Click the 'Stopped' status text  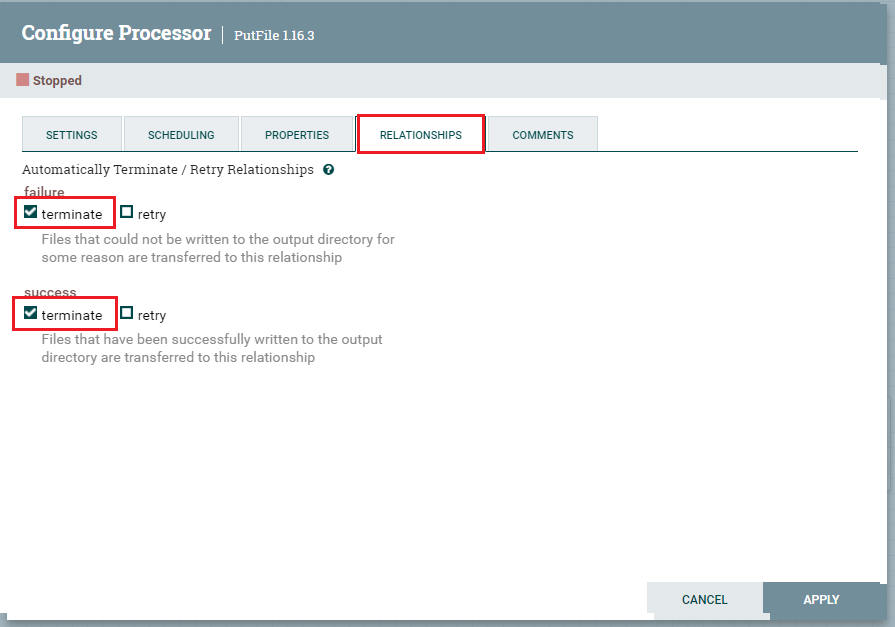pos(57,81)
